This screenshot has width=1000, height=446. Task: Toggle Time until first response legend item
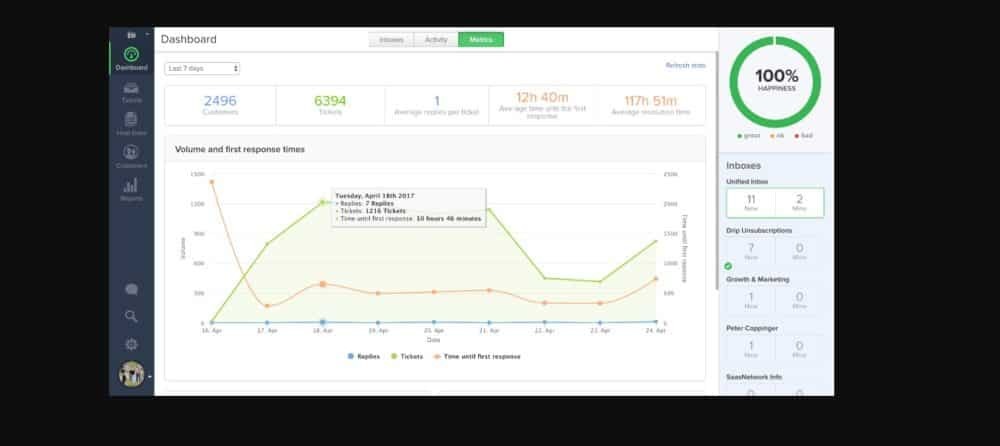[480, 356]
